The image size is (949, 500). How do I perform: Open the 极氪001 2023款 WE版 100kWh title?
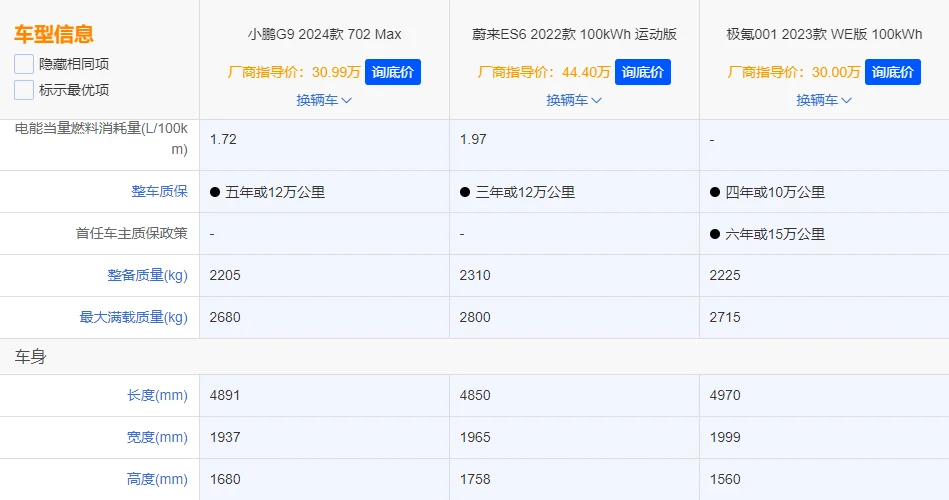tap(824, 35)
